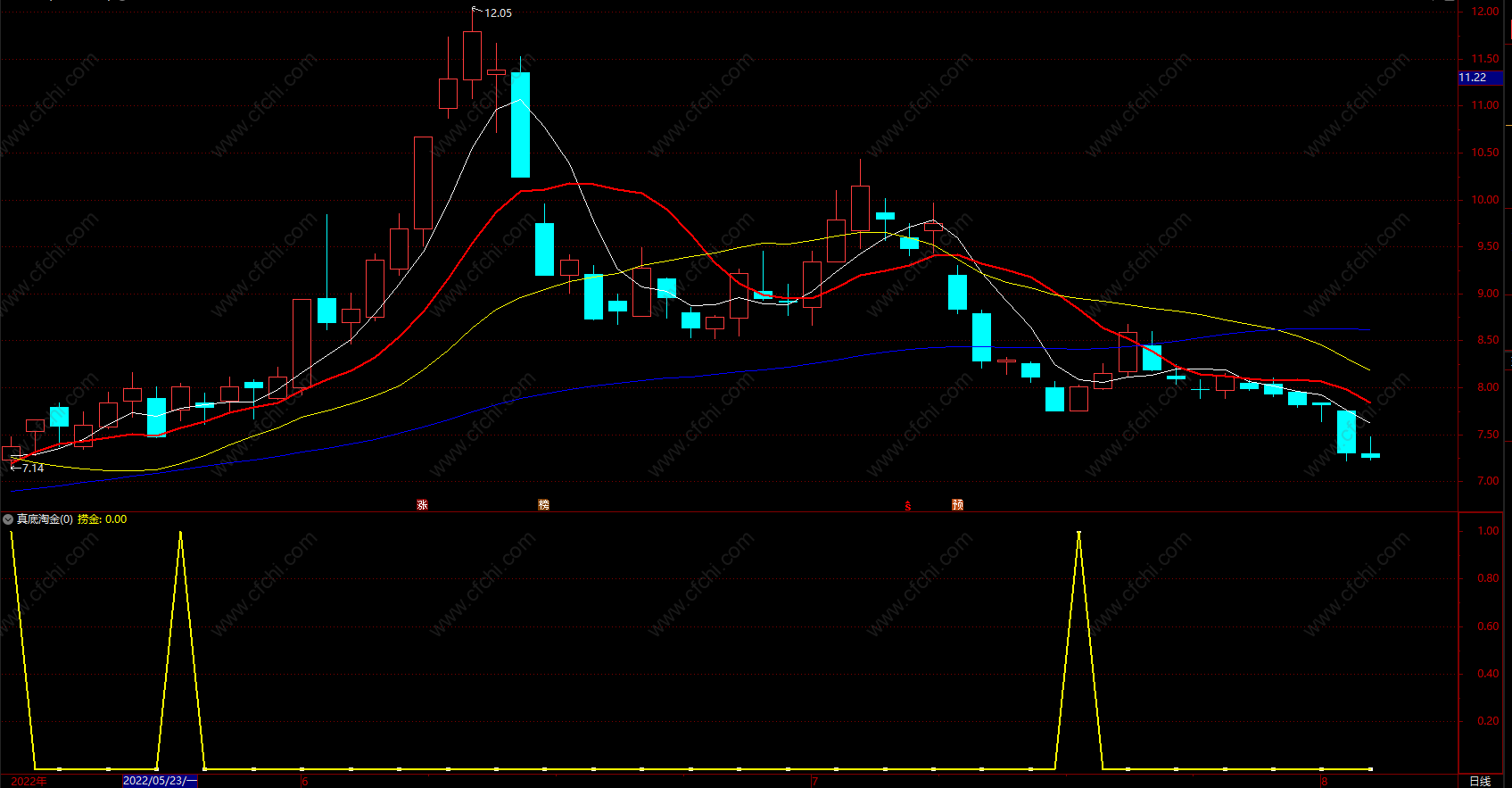Click the 2022/05/23 date label

click(x=160, y=781)
